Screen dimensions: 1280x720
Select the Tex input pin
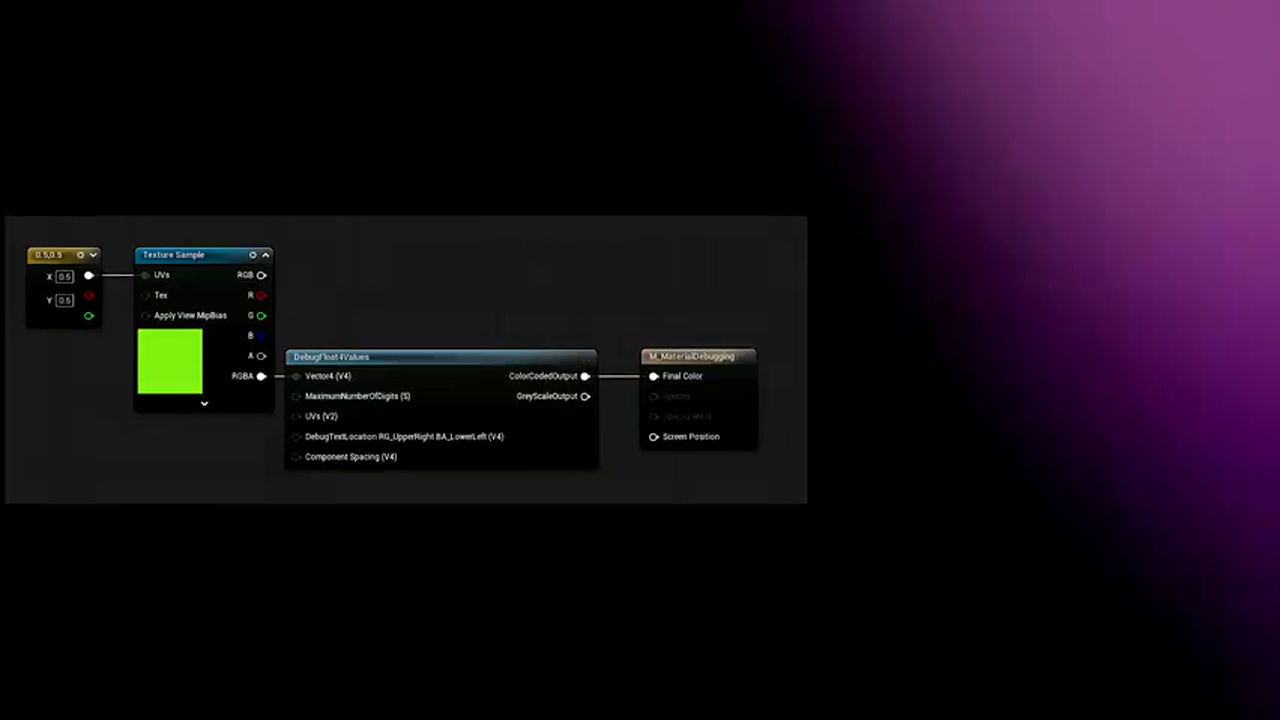pos(146,295)
